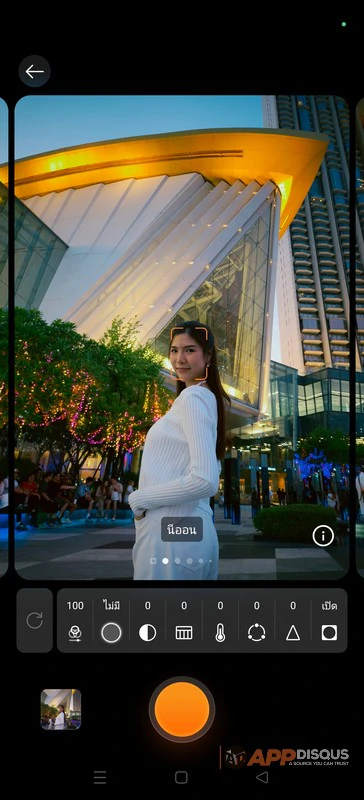Open the grid-shaped adjustment icon
The height and width of the screenshot is (800, 364).
coord(184,621)
